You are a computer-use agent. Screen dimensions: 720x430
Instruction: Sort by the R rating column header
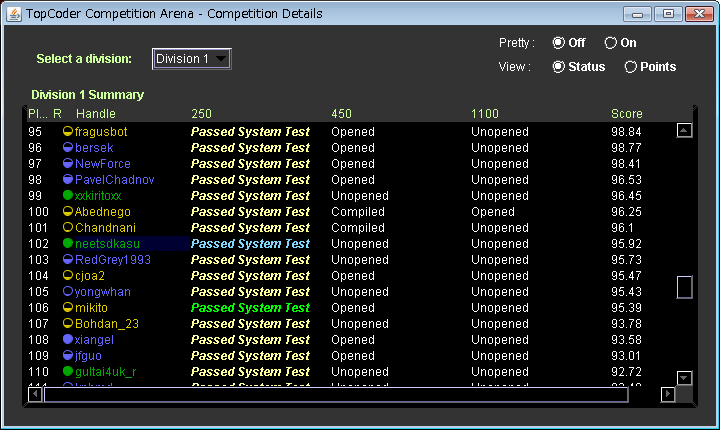click(x=57, y=113)
